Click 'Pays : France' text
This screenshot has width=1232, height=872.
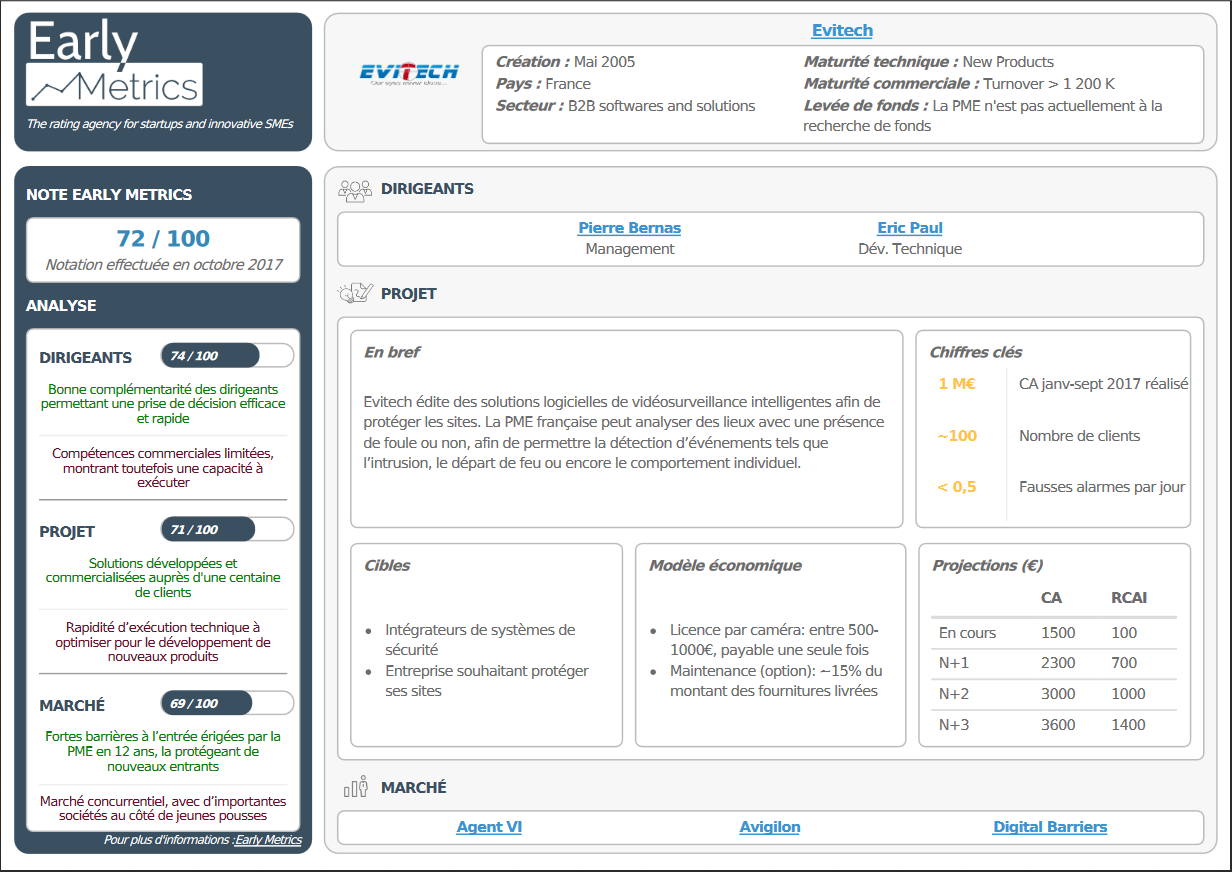[x=543, y=84]
